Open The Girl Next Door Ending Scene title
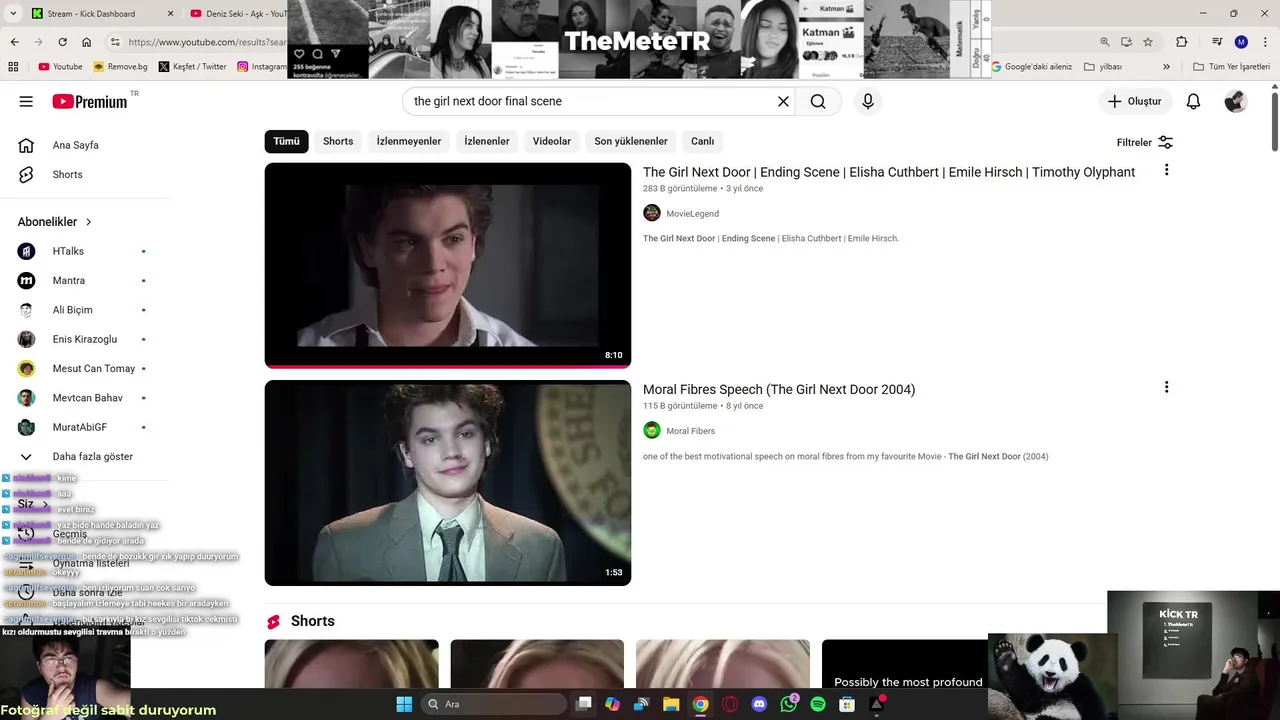The image size is (1280, 720). point(889,172)
